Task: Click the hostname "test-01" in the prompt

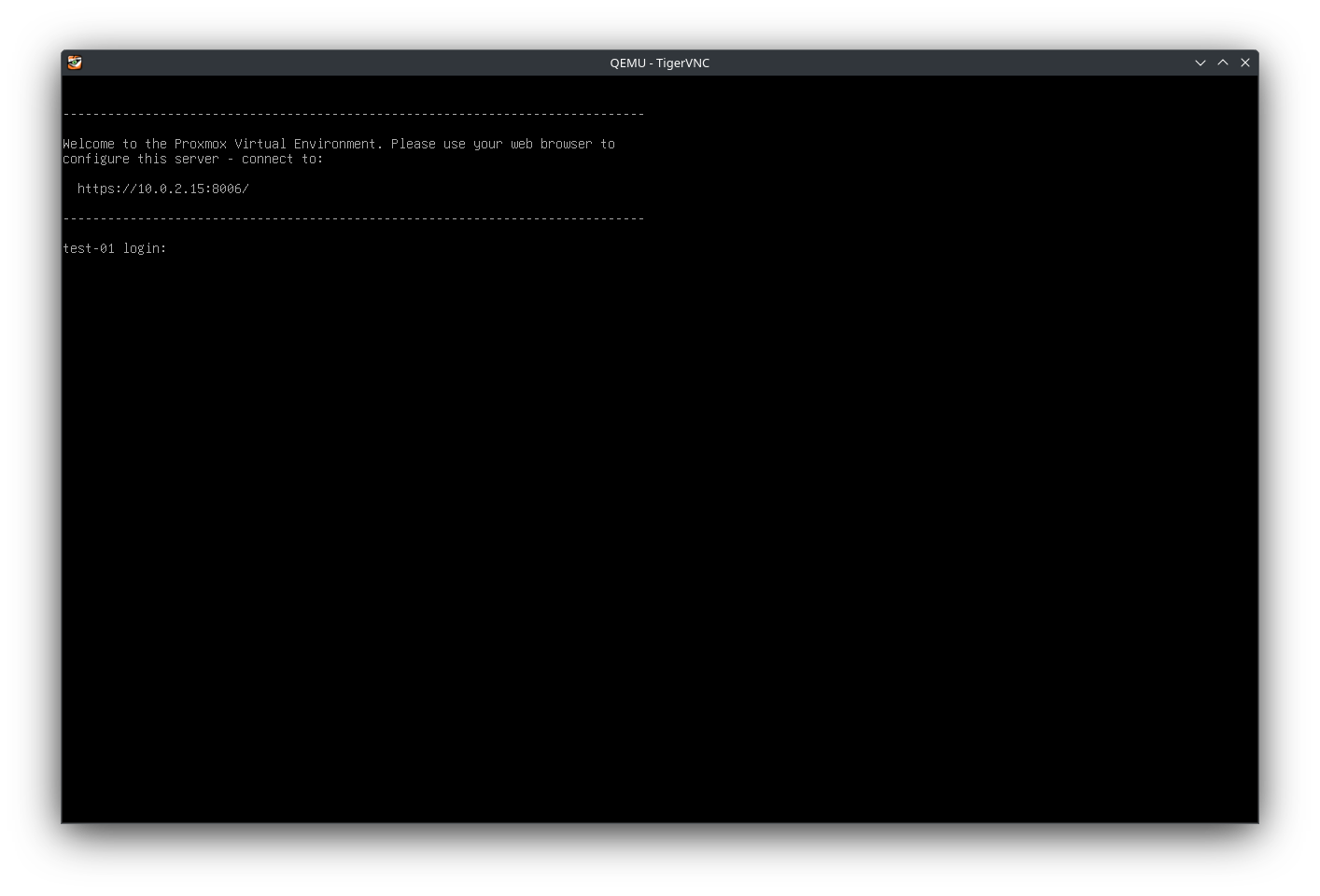Action: (x=89, y=248)
